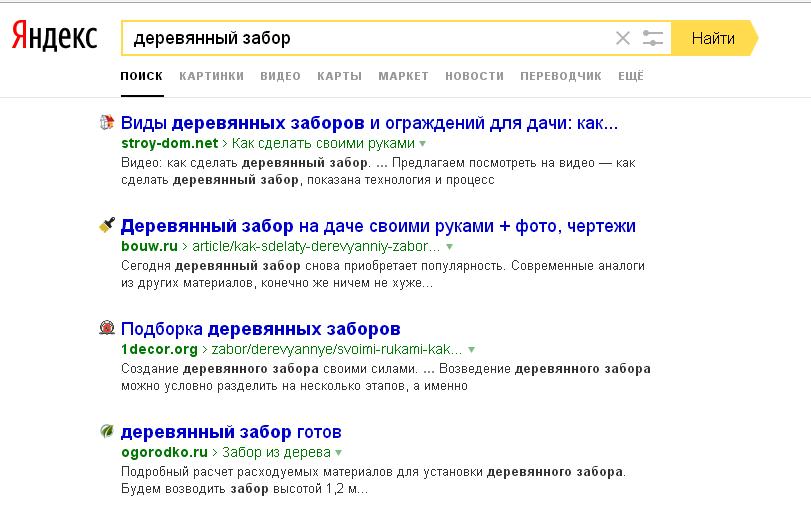Click the Яндекс logo

pos(55,37)
